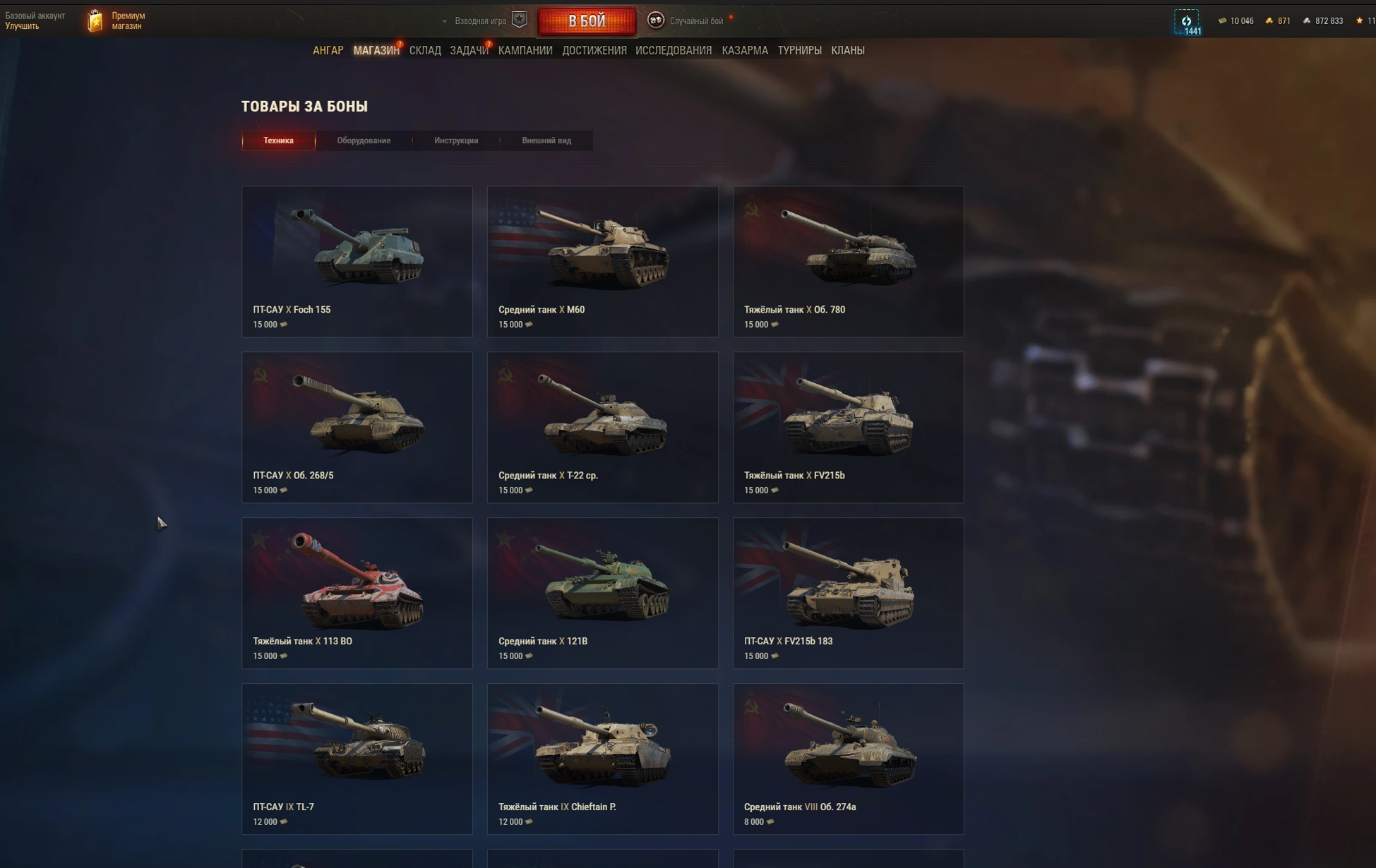Start battle with the В БОЙ button
Viewport: 1376px width, 868px height.
[587, 21]
